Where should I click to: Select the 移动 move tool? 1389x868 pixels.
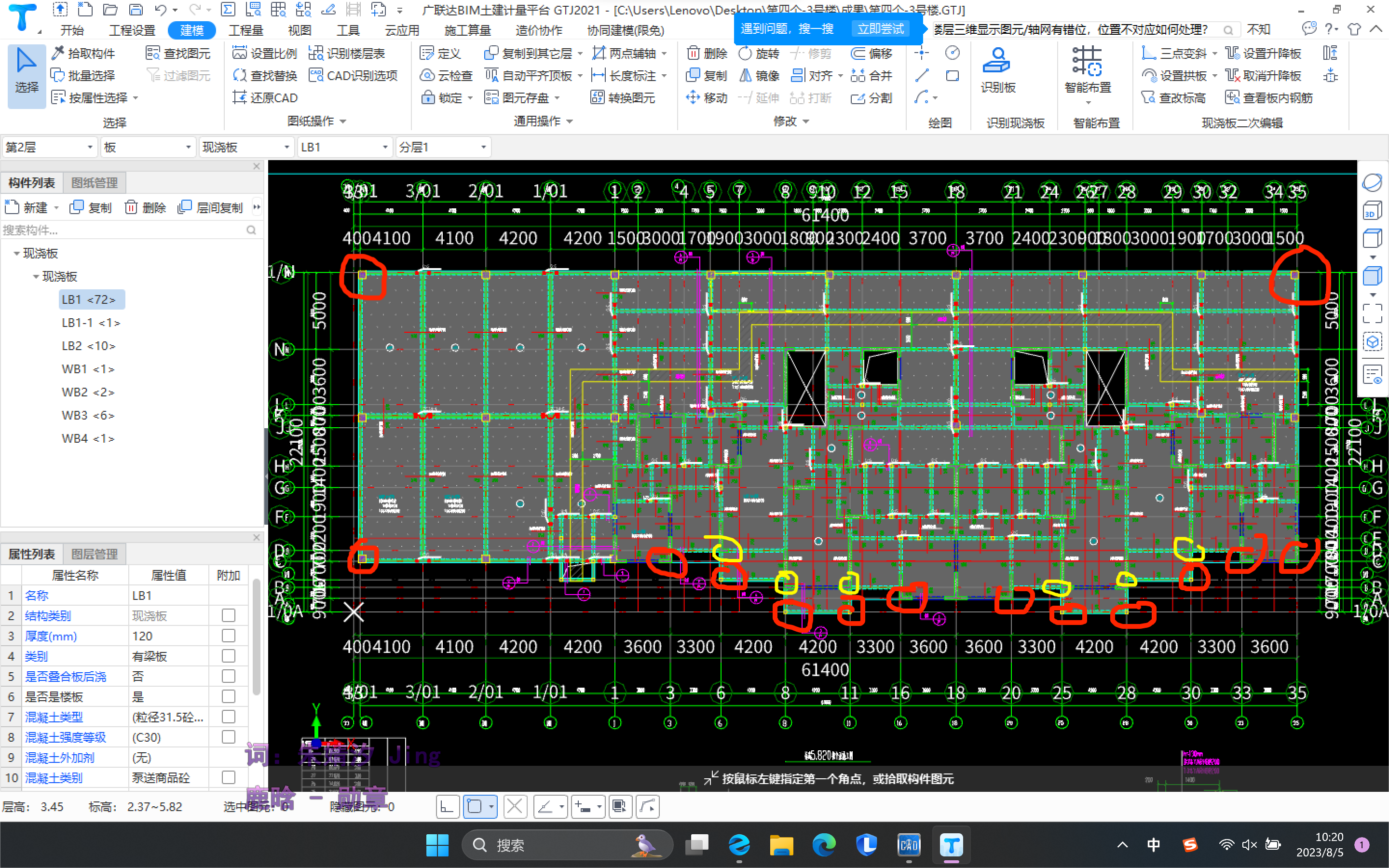point(707,97)
